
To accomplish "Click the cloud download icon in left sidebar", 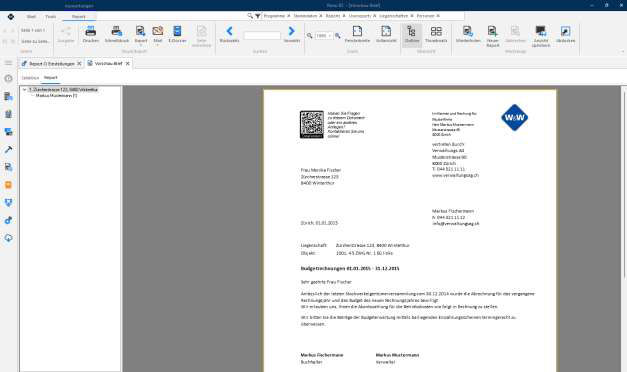I will tap(8, 238).
